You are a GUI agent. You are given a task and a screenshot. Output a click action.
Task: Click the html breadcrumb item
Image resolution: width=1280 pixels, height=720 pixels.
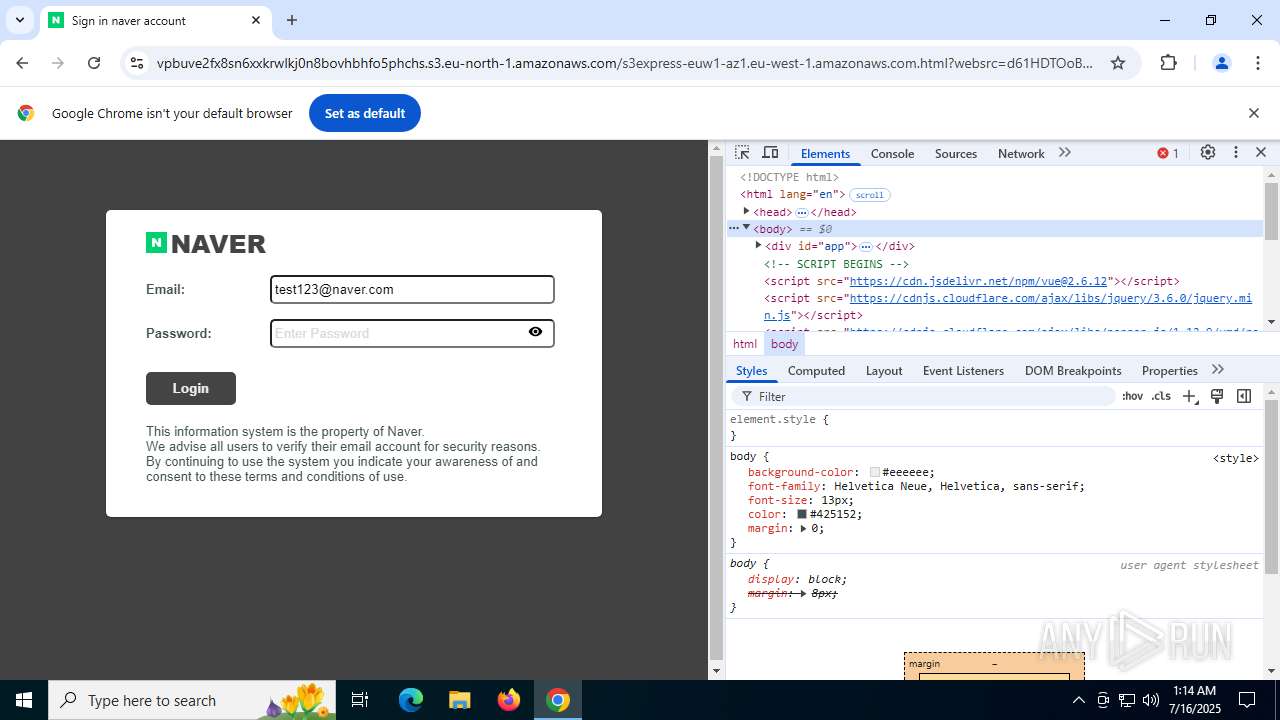(x=745, y=344)
